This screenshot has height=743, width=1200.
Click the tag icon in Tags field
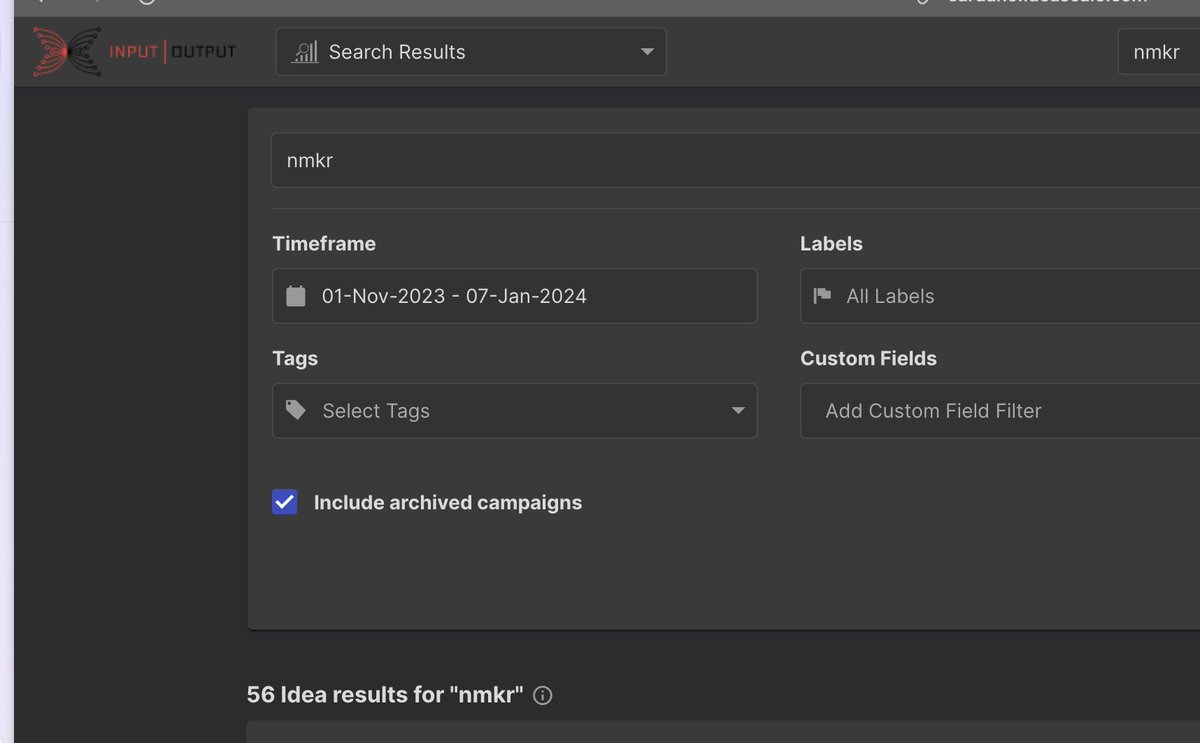click(296, 410)
